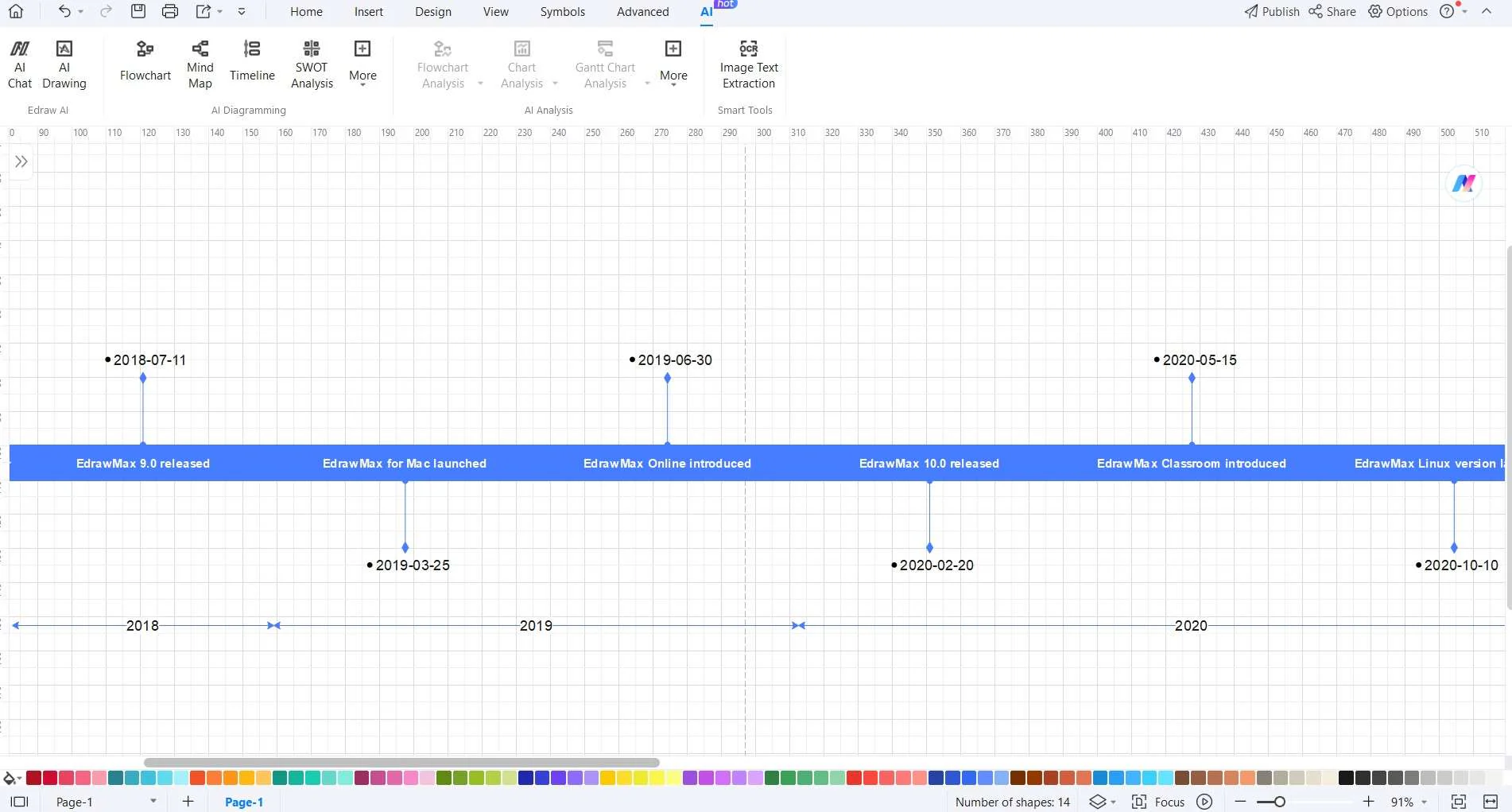Launch the AI Drawing tool
Screen dimensions: 1512x812
[x=64, y=64]
